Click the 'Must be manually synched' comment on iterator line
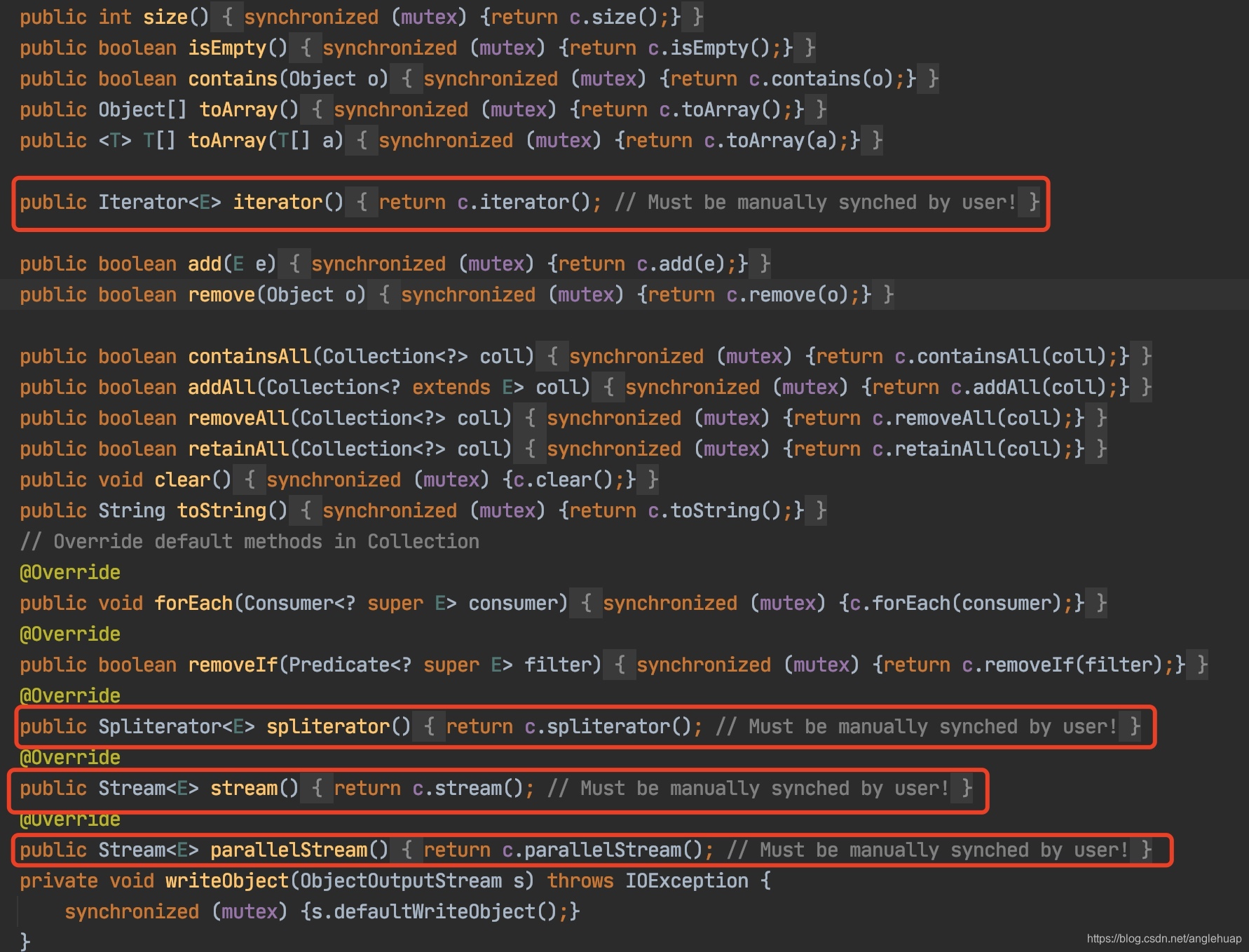 tap(816, 202)
